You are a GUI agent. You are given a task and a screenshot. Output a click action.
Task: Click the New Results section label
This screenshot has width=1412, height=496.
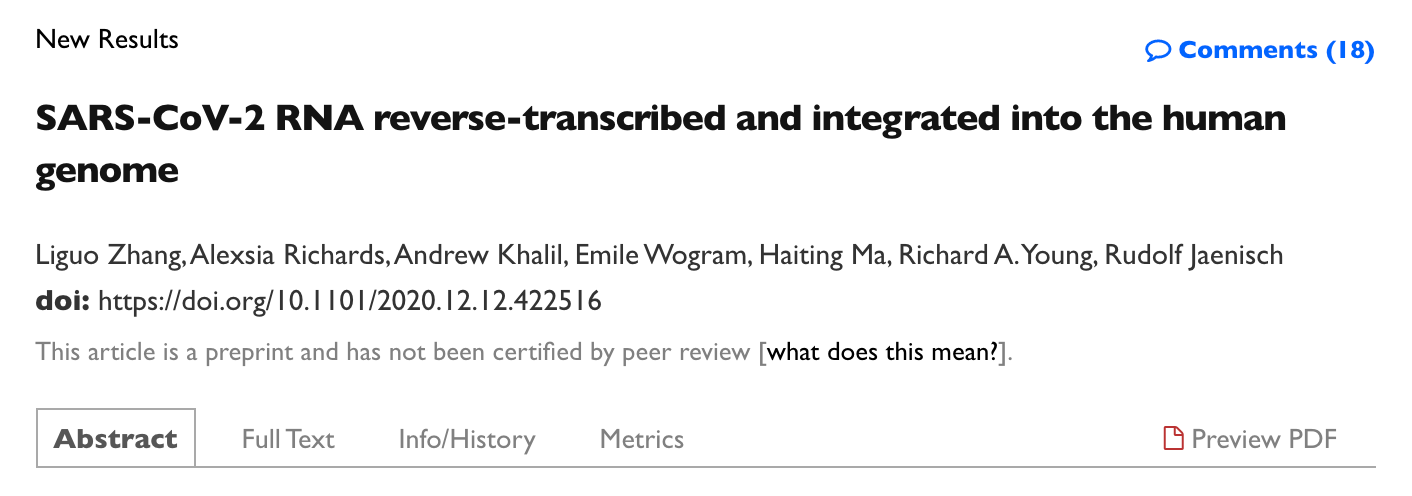[107, 40]
